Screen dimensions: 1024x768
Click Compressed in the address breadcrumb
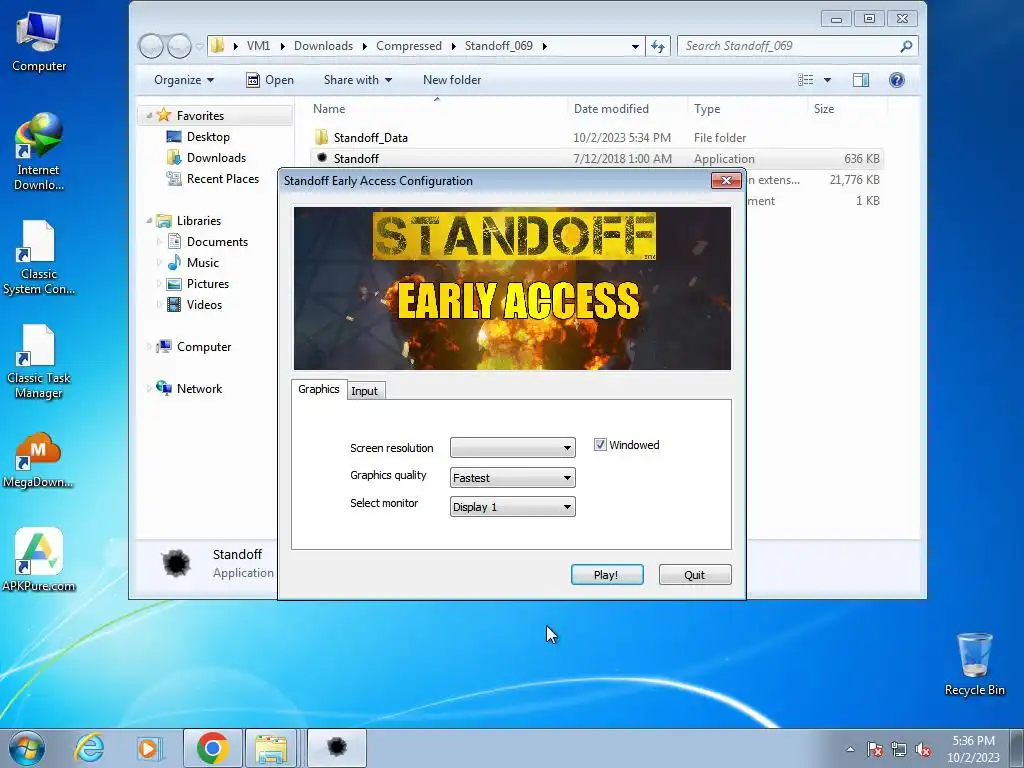[409, 46]
